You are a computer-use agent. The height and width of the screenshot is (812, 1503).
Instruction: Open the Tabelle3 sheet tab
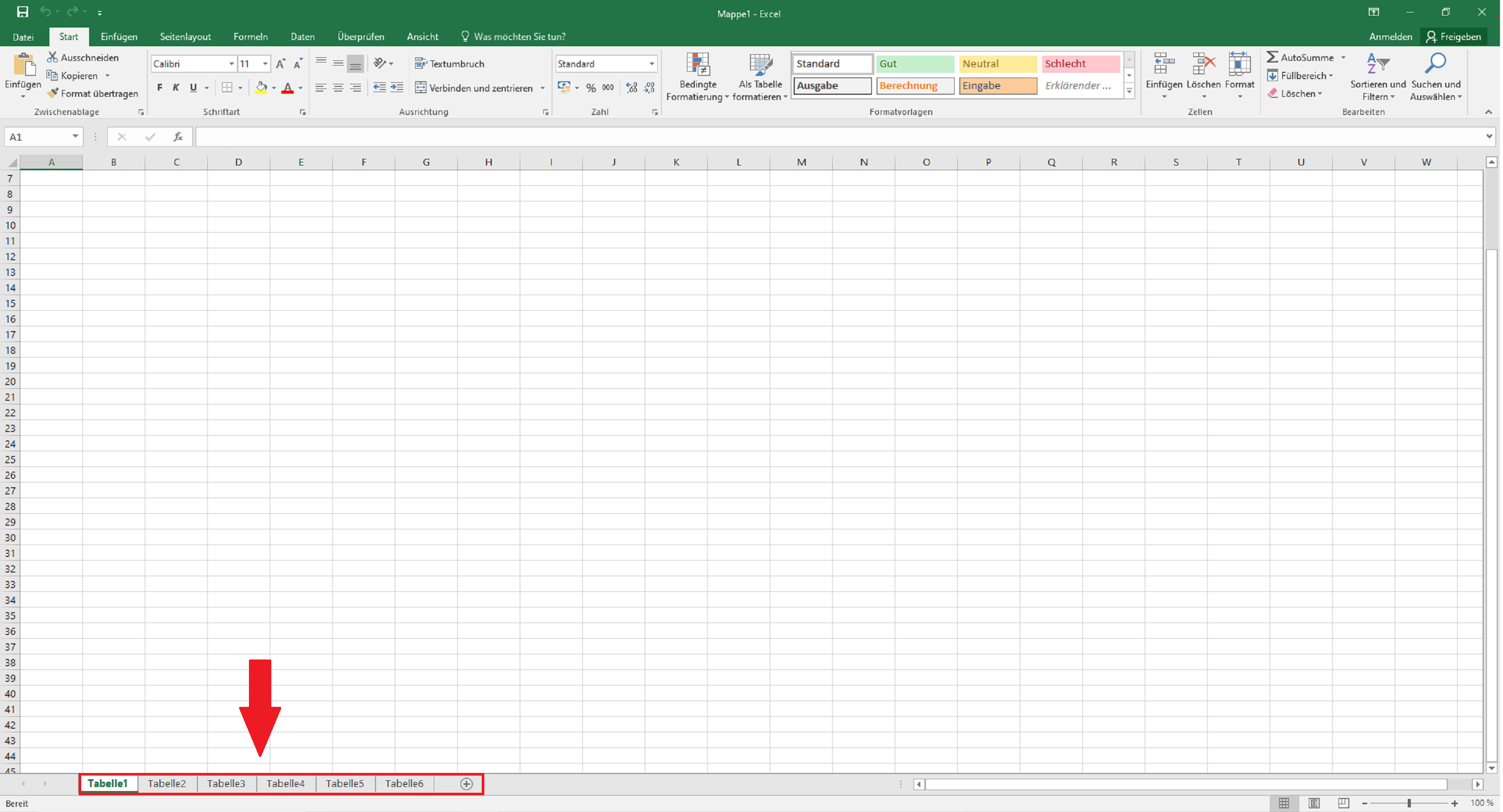point(227,783)
